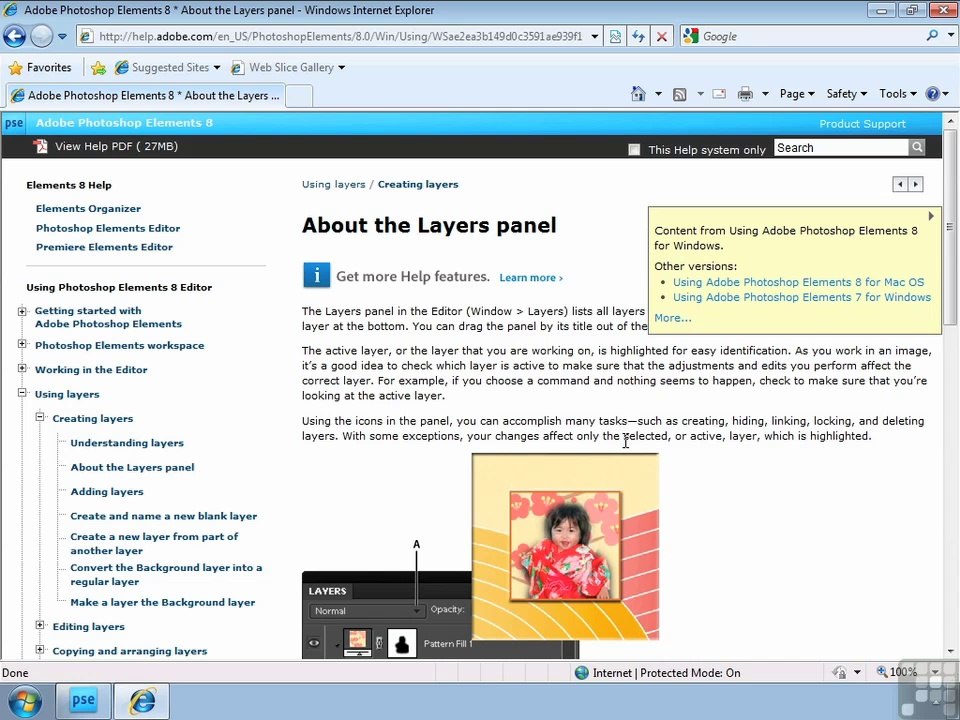Screen dimensions: 960x720
Task: Open the Understanding layers topic
Action: click(127, 443)
